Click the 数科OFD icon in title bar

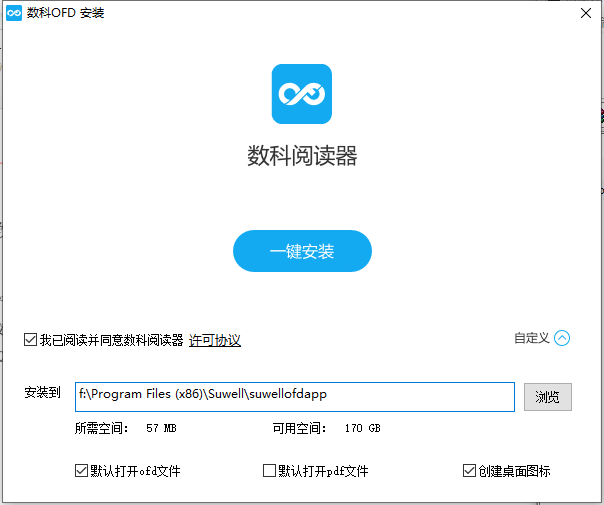coord(14,14)
